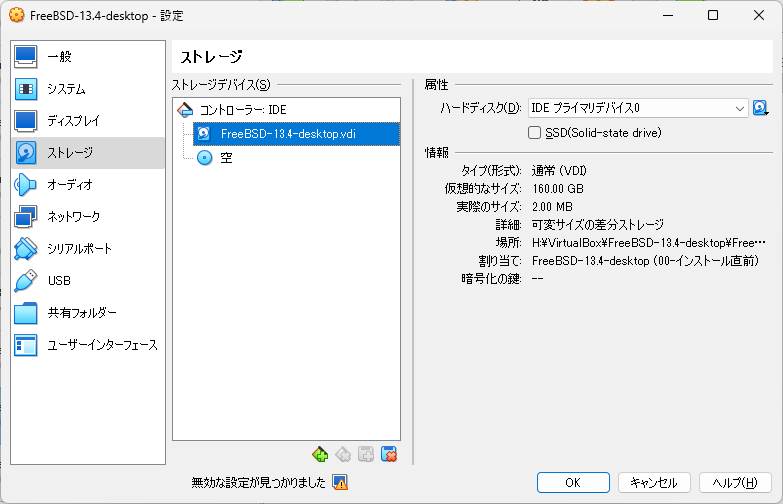The width and height of the screenshot is (783, 504).
Task: Click the 共有フォルダー folder icon
Action: click(x=25, y=313)
